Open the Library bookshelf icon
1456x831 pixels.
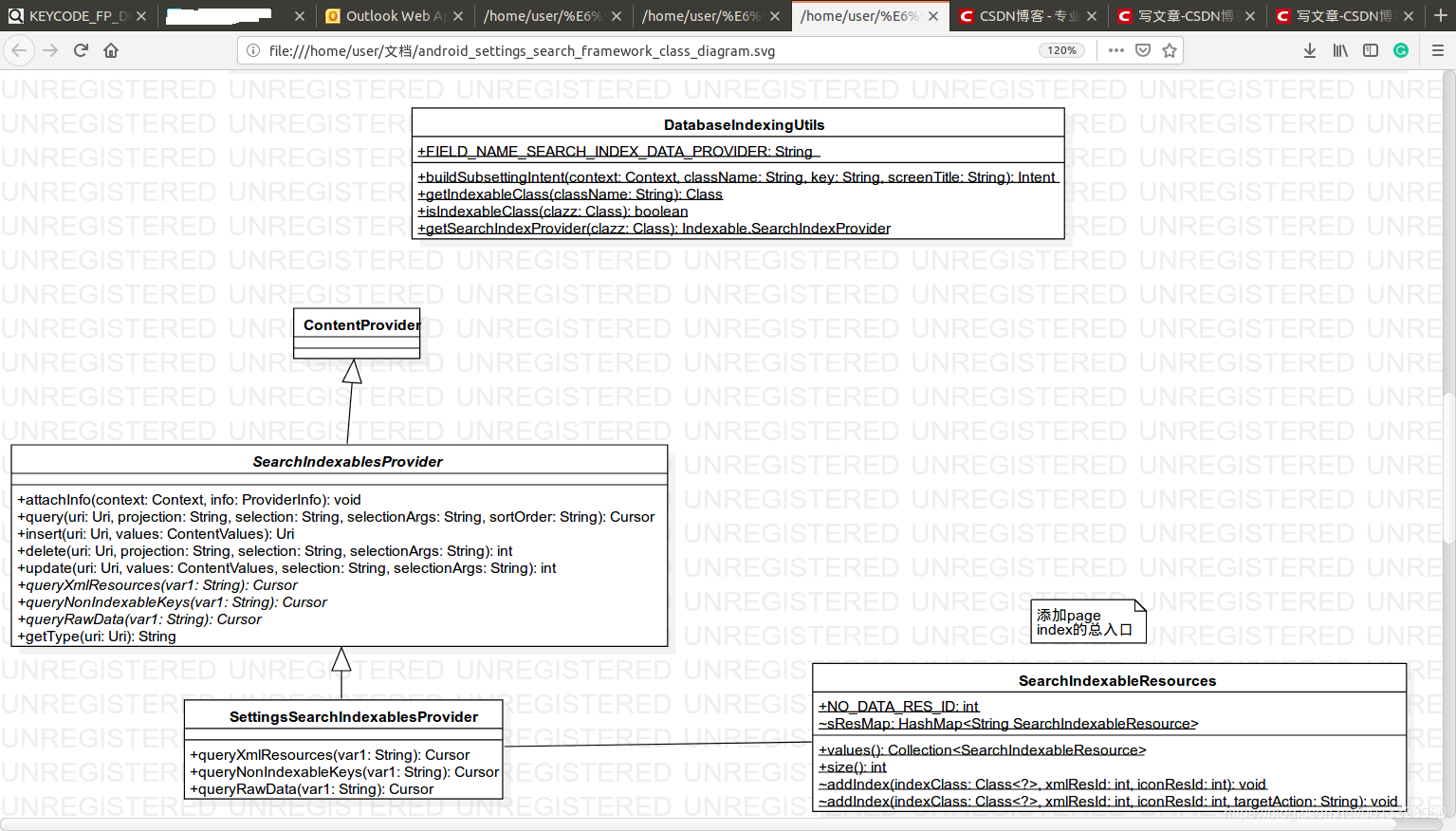(1340, 50)
